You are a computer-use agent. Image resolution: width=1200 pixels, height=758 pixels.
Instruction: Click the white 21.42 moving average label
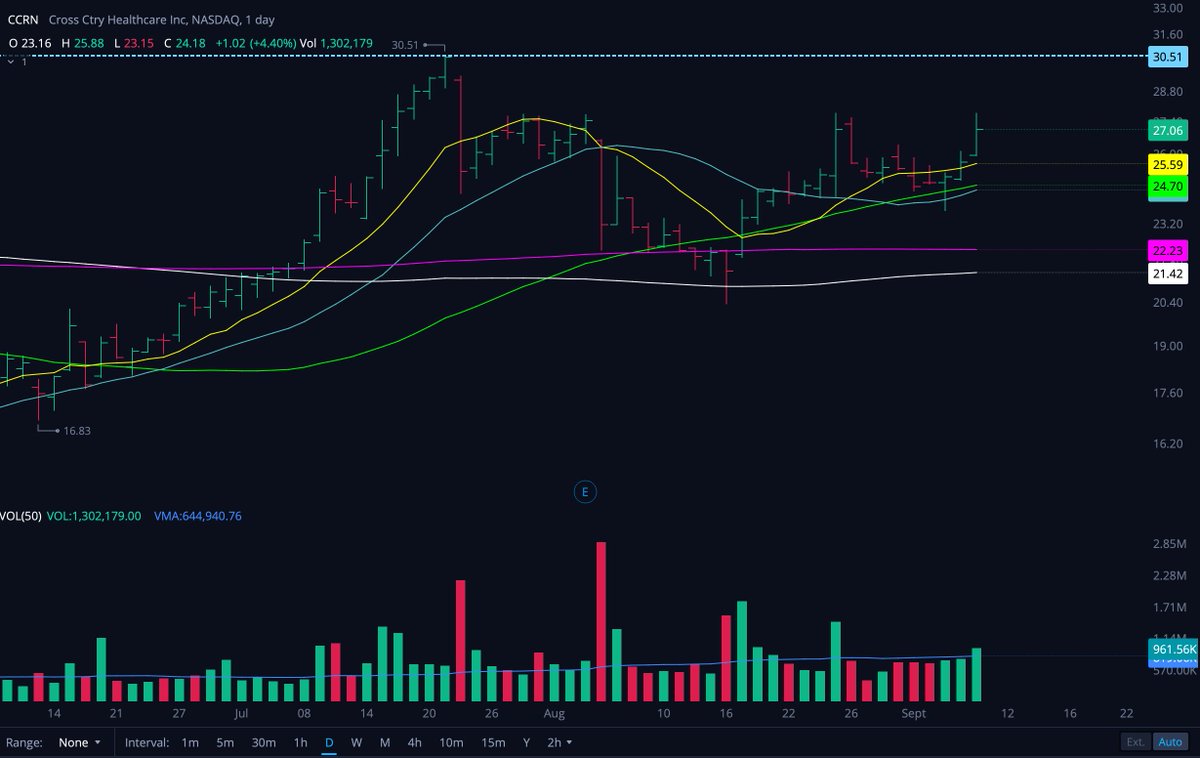(1167, 273)
